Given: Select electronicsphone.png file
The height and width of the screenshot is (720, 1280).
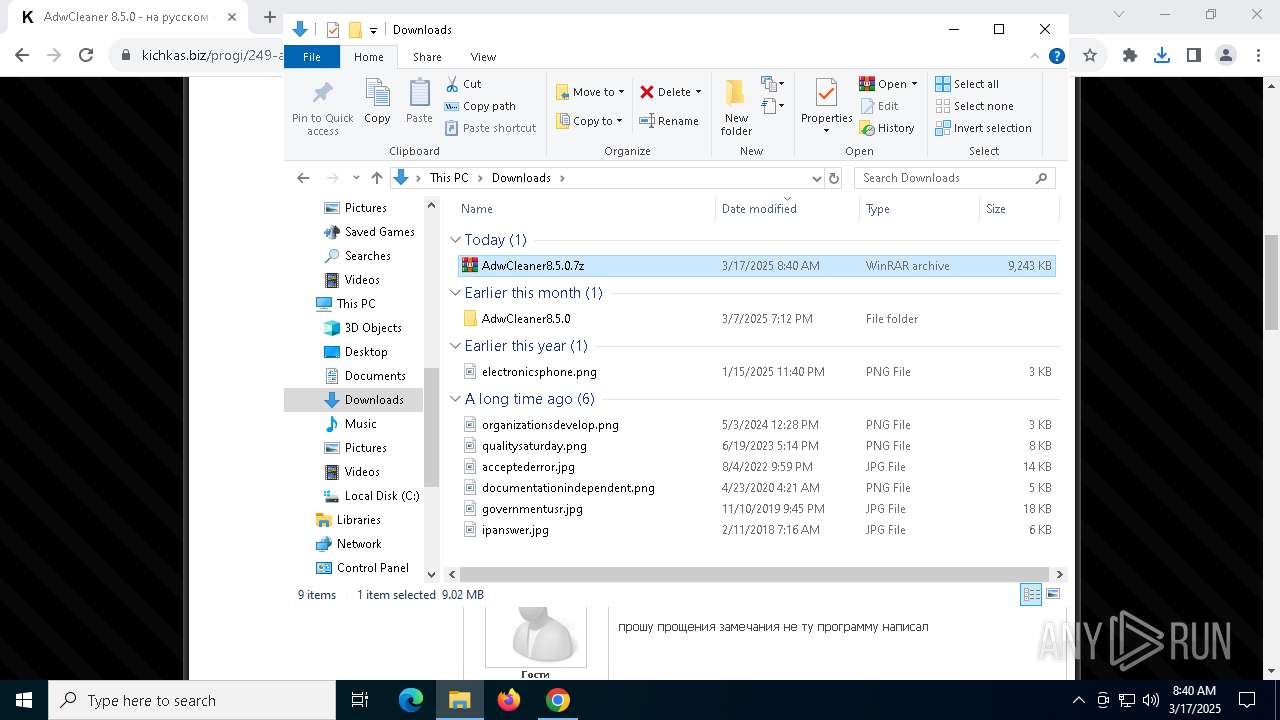Looking at the screenshot, I should (x=756, y=372).
